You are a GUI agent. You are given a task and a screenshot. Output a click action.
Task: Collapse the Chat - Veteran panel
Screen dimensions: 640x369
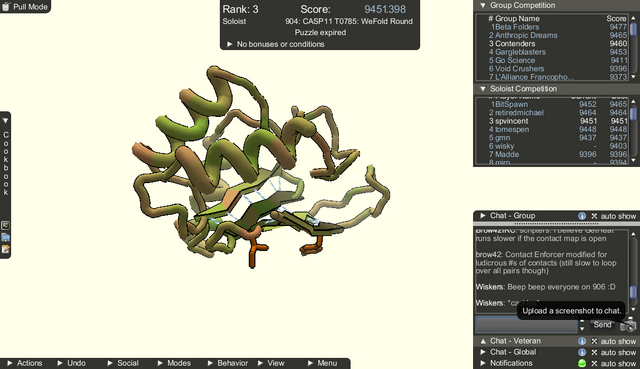483,341
